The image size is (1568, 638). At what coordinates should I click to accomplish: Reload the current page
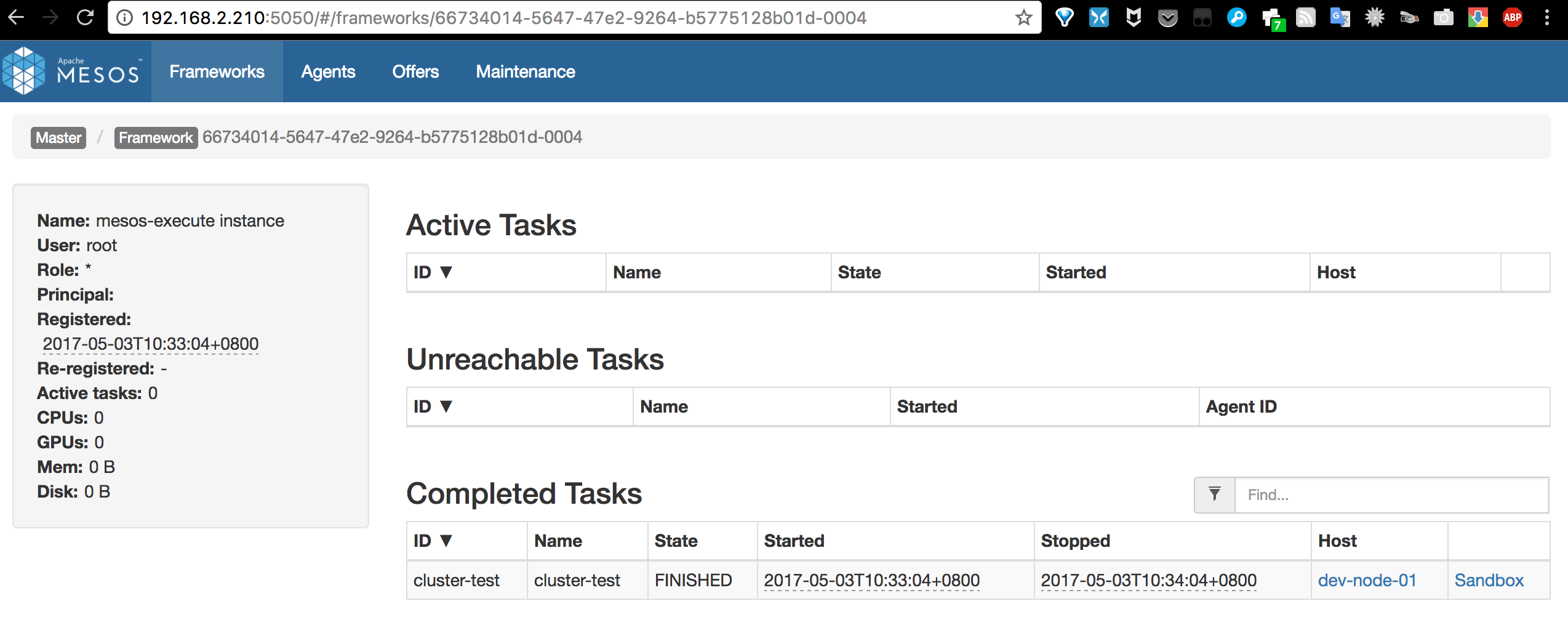(x=85, y=18)
